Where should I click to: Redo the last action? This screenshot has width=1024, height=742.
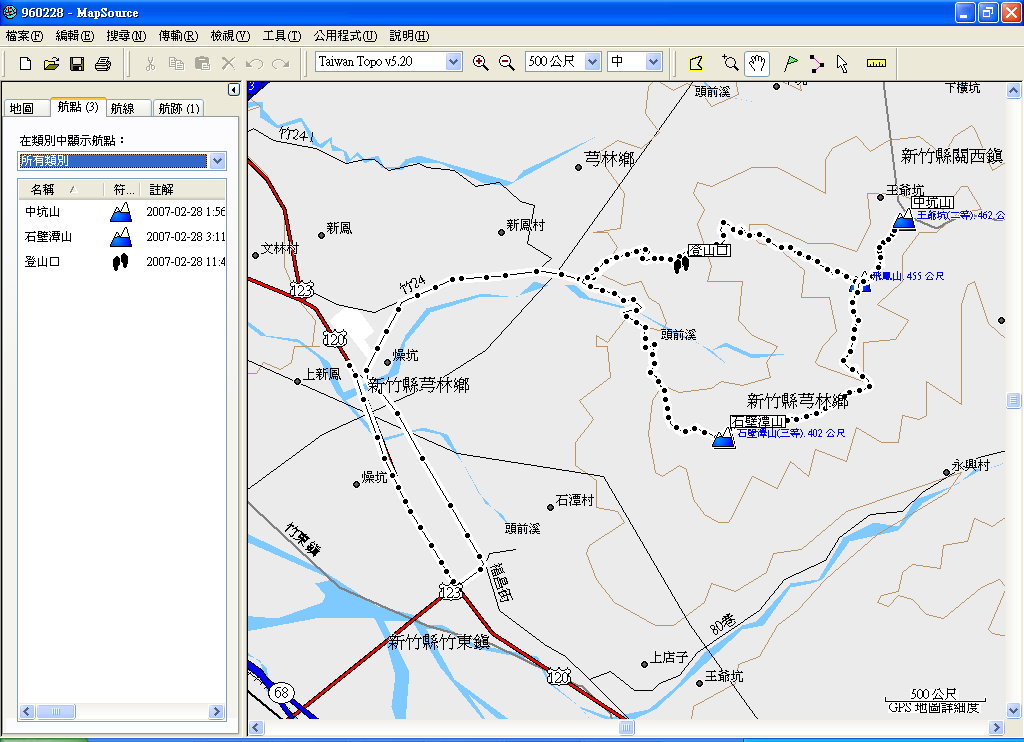click(x=281, y=63)
